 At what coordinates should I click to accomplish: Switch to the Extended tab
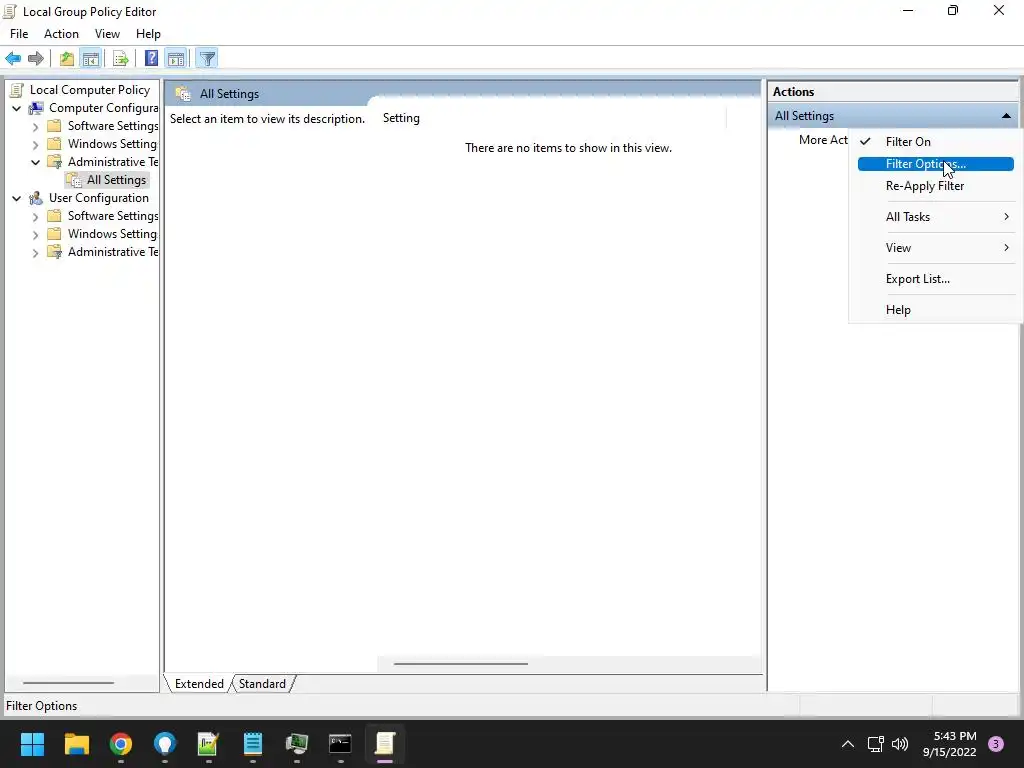pyautogui.click(x=199, y=684)
